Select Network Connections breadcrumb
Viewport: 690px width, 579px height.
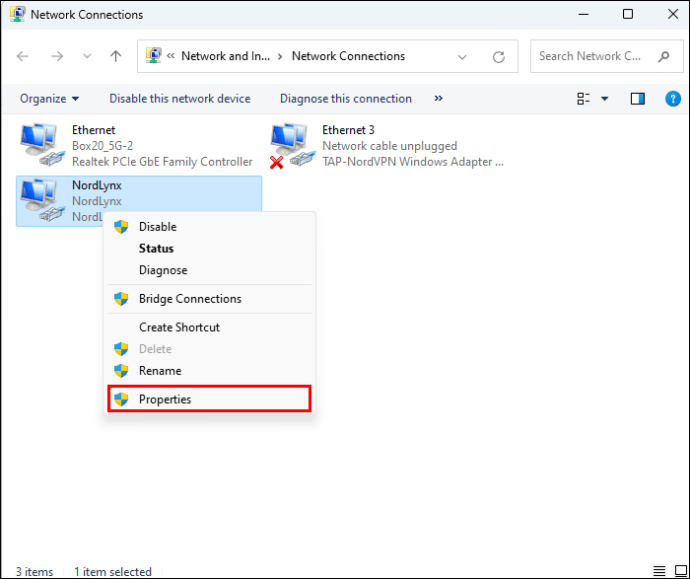[348, 56]
